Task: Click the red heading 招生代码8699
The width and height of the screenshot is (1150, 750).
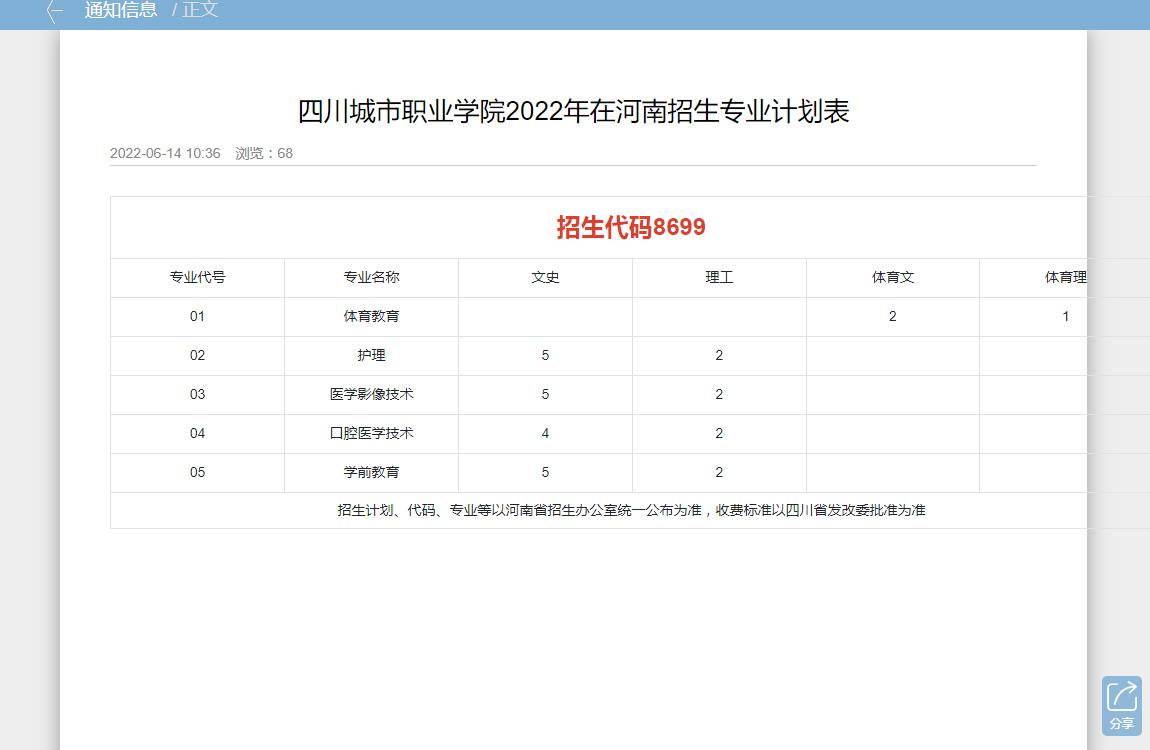Action: (x=631, y=227)
